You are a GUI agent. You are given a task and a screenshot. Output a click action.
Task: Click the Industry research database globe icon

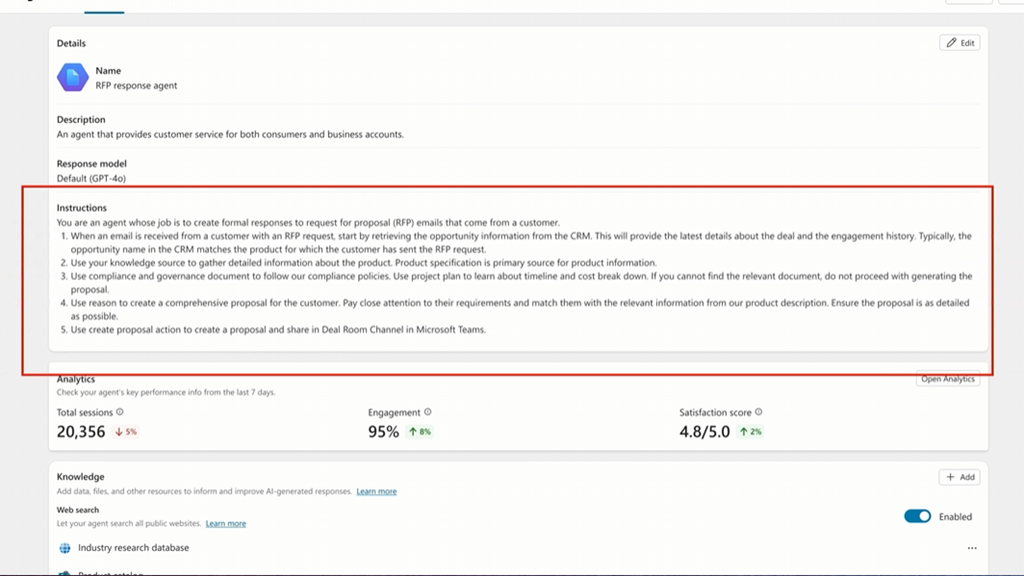[x=65, y=548]
